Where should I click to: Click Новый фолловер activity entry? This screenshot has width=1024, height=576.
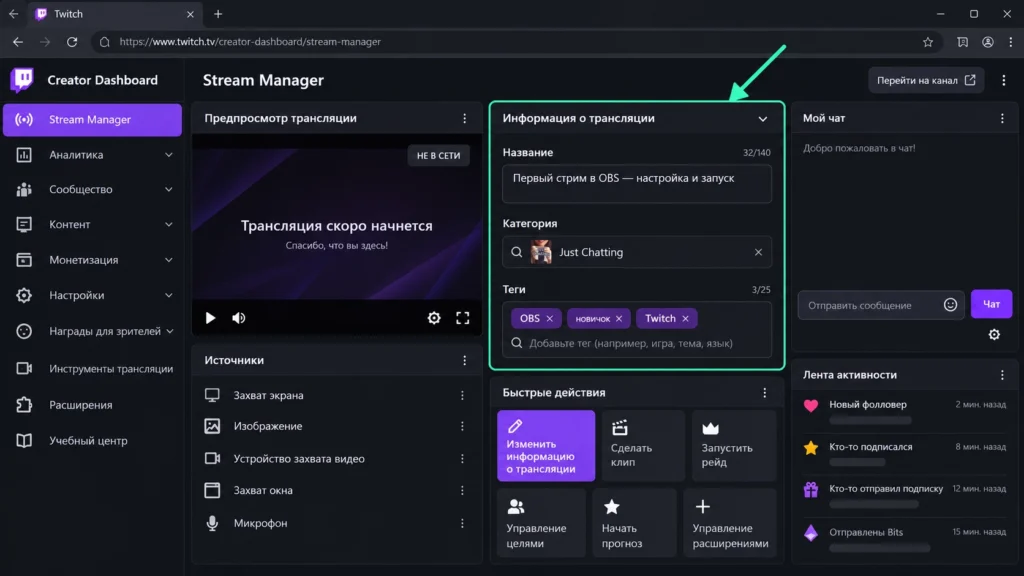pyautogui.click(x=904, y=411)
